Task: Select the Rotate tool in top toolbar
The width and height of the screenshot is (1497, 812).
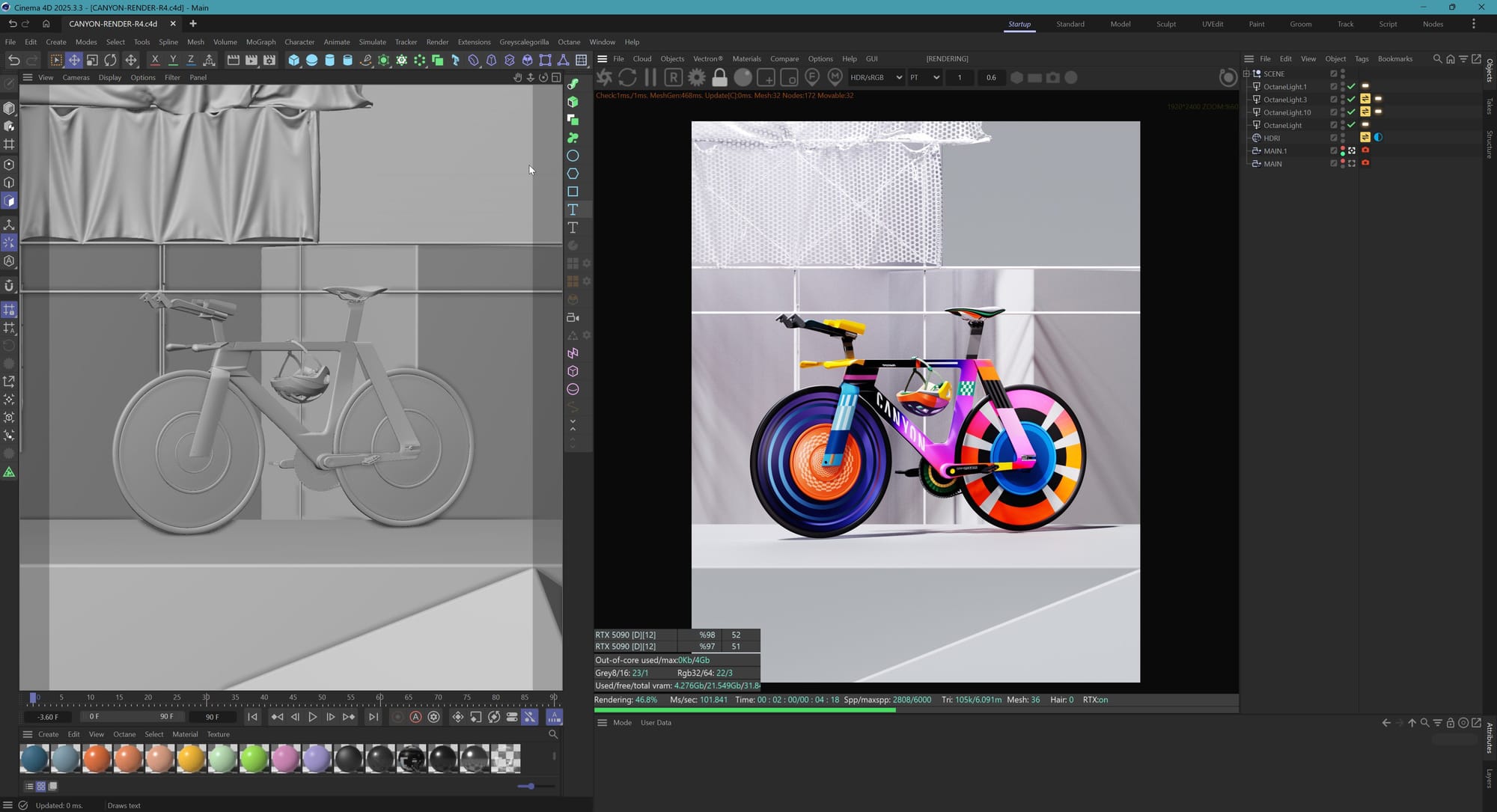Action: [111, 60]
